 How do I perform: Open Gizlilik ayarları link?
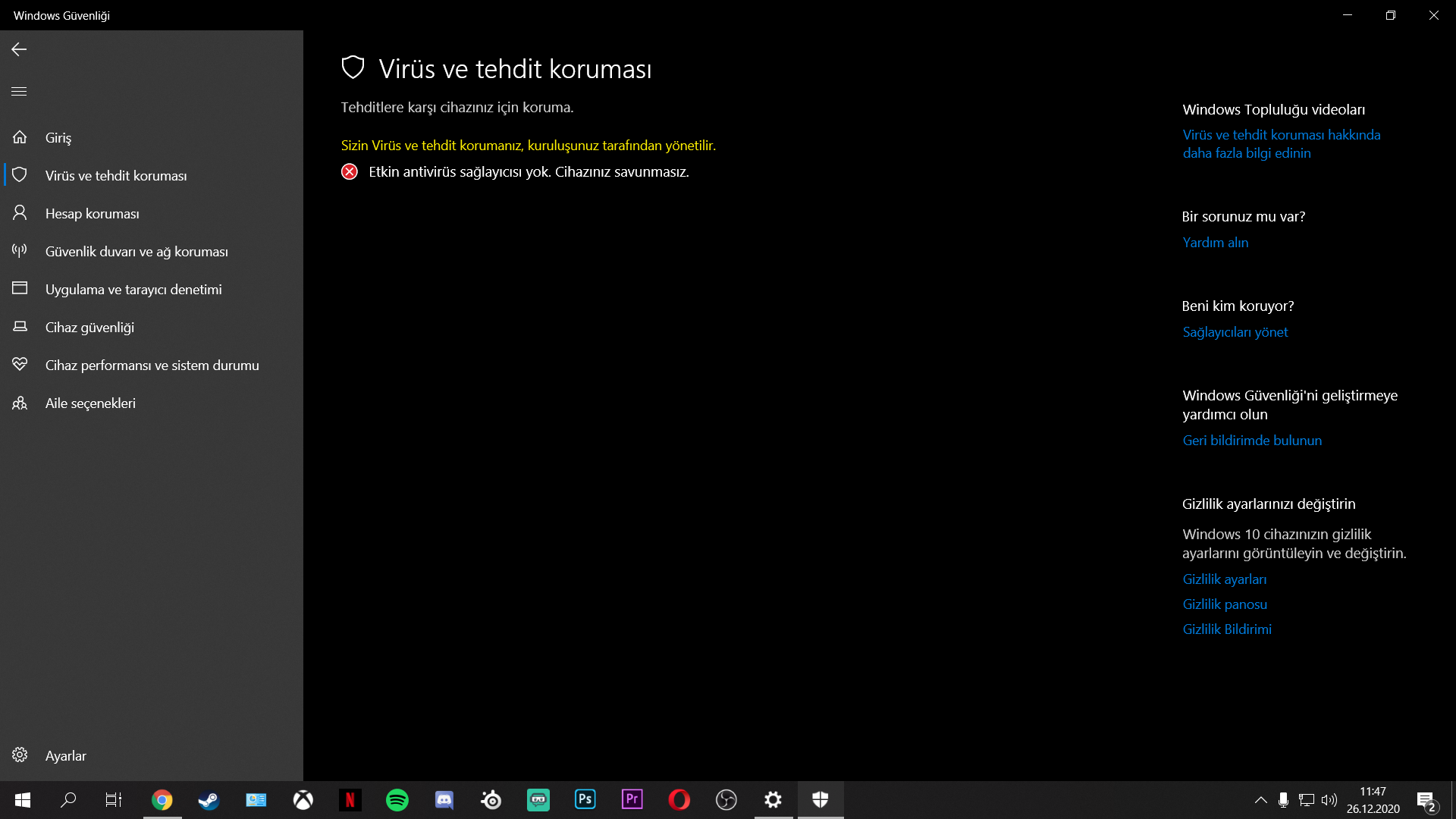[x=1224, y=579]
